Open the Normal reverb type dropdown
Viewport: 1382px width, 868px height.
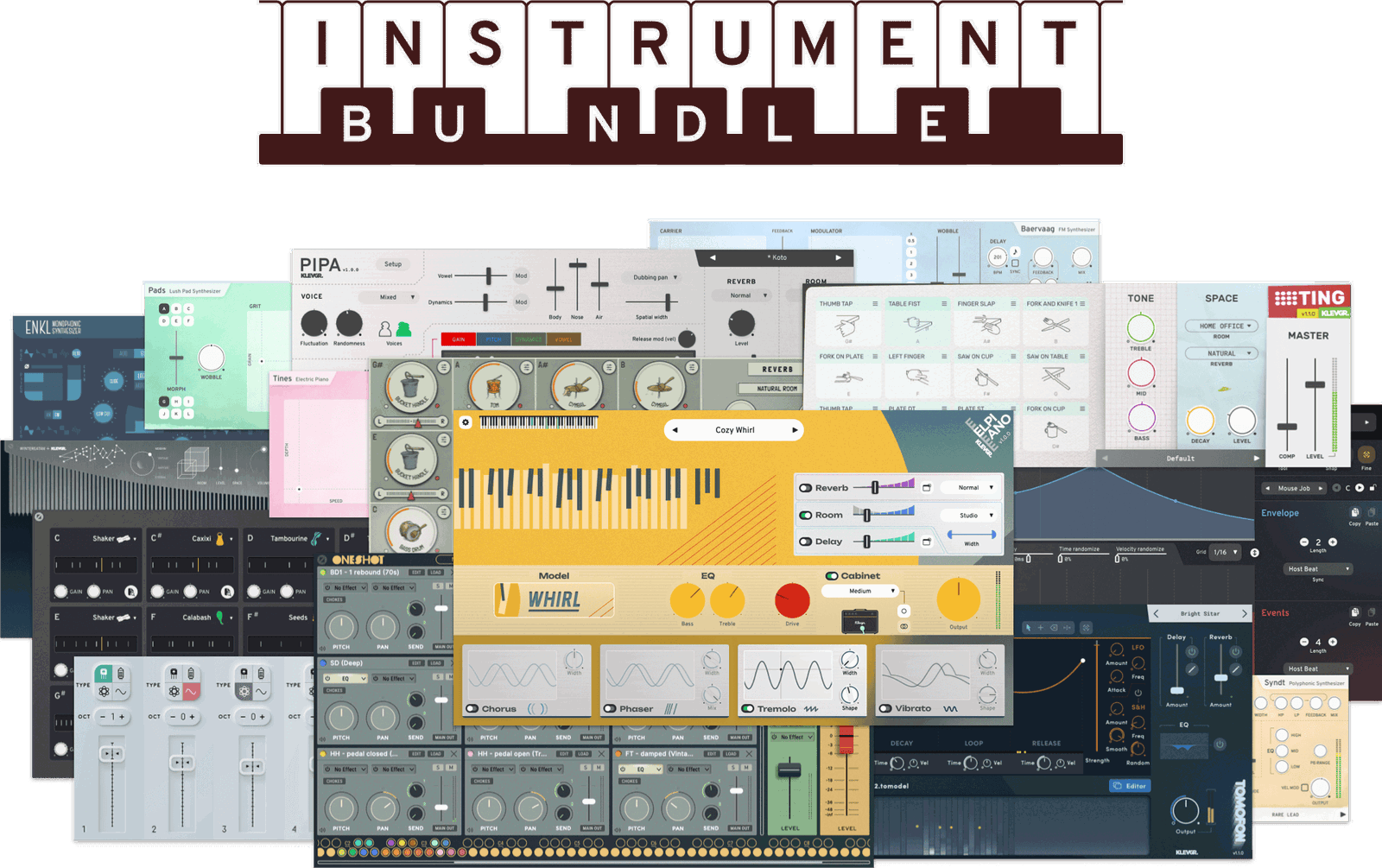click(x=969, y=487)
